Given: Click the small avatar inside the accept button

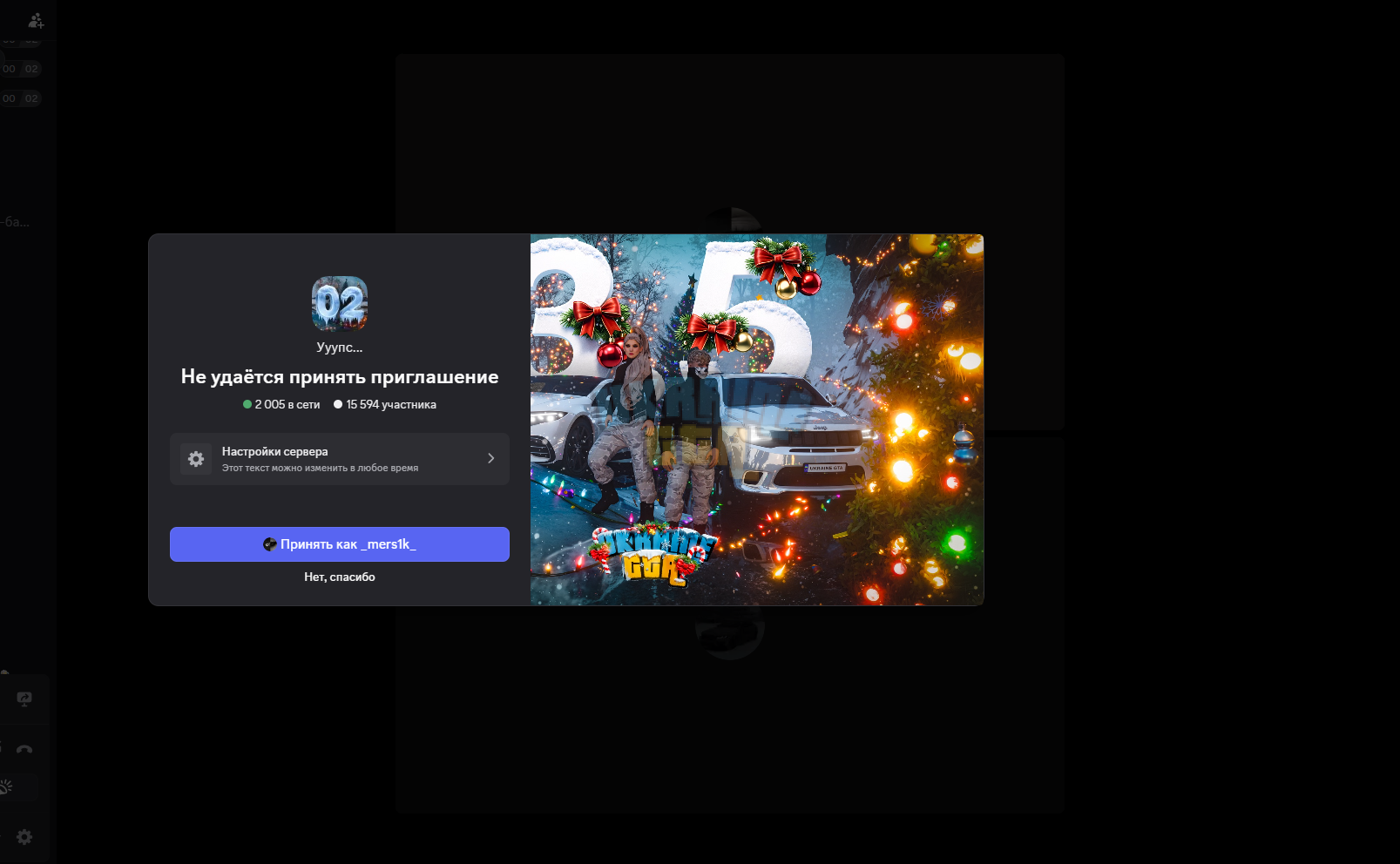Looking at the screenshot, I should click(270, 544).
